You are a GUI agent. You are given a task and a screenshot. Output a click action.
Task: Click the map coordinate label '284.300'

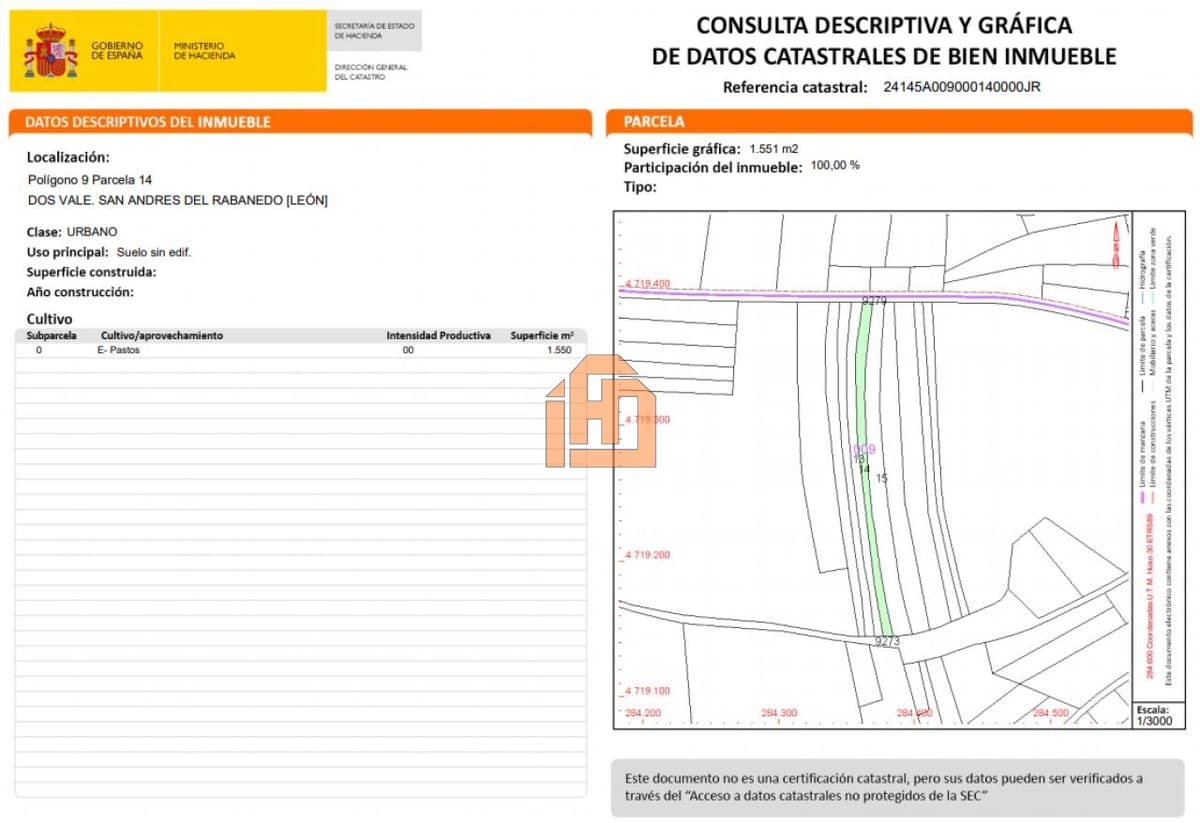point(779,713)
